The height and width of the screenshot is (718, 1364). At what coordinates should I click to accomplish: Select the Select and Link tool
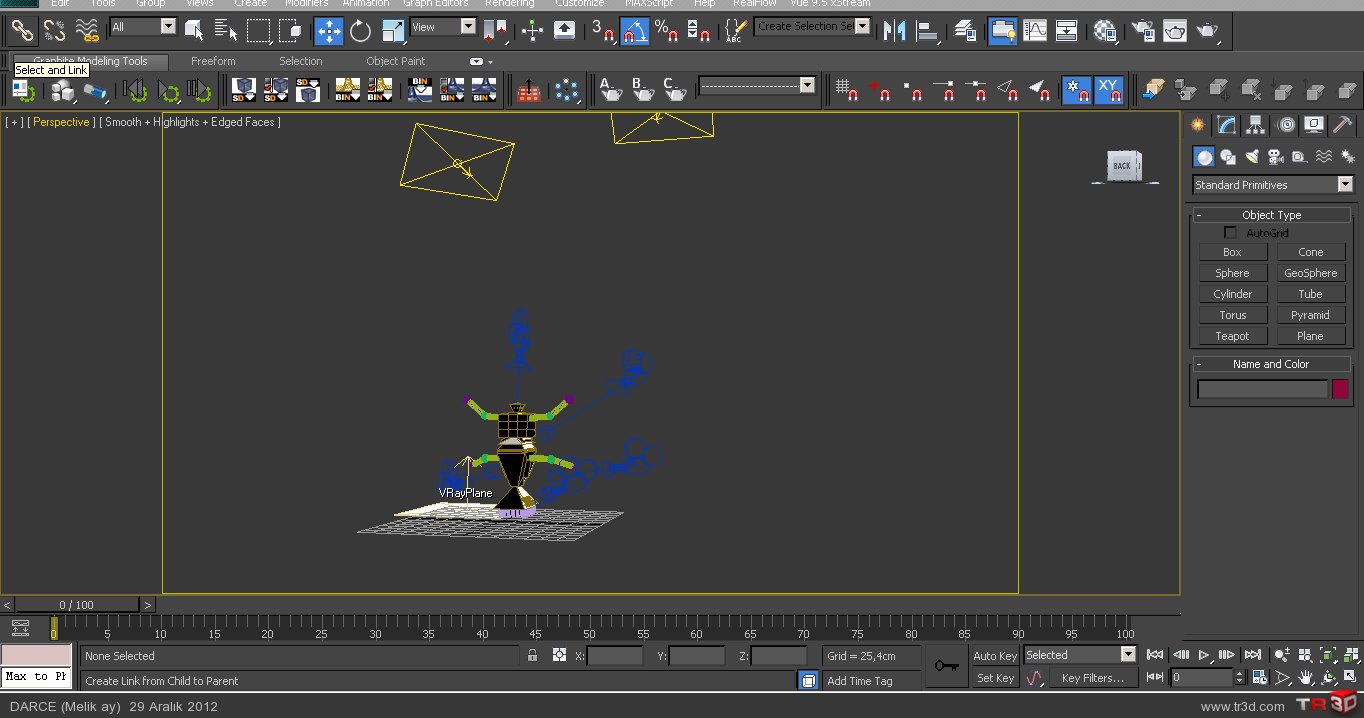point(22,31)
